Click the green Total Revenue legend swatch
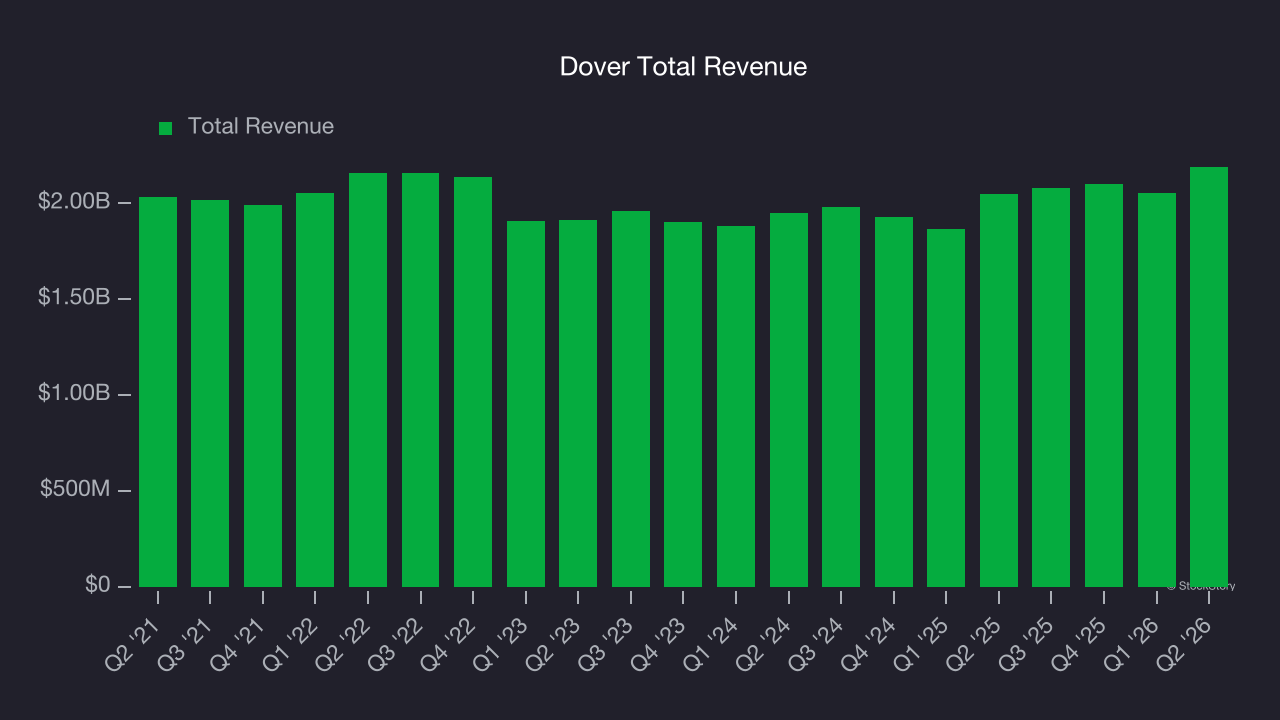The height and width of the screenshot is (720, 1280). [x=166, y=128]
